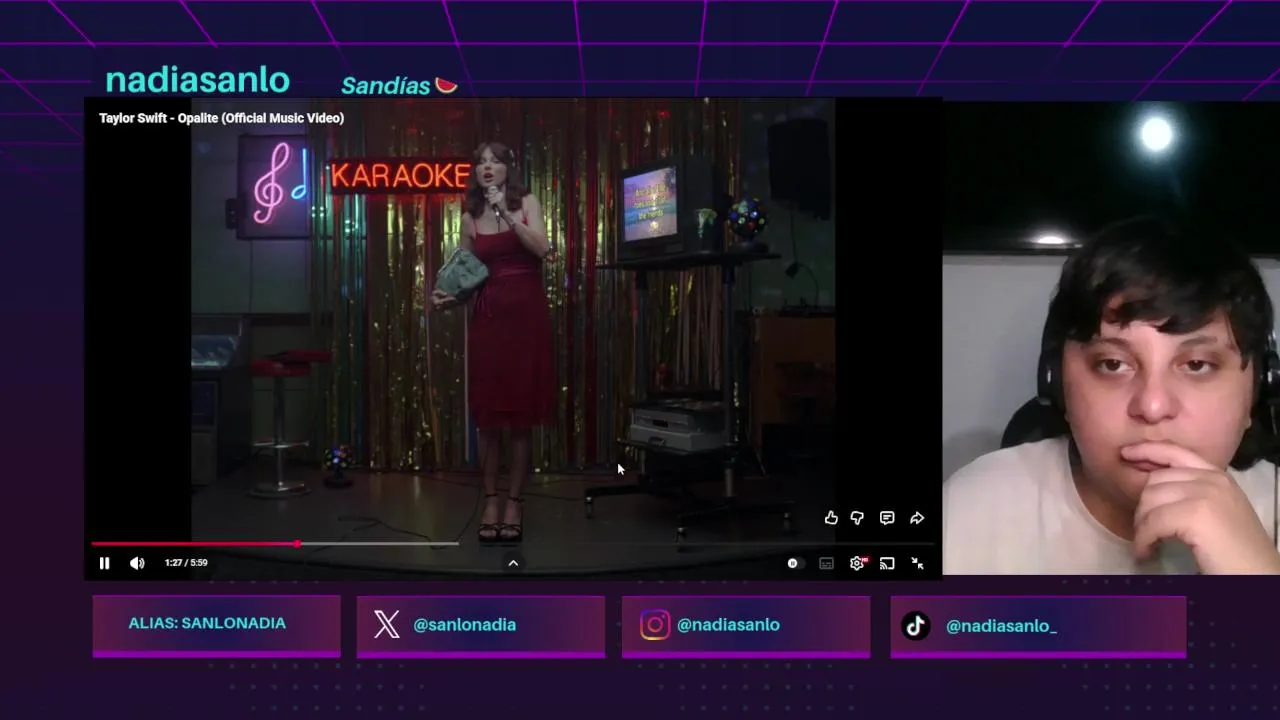Click the @nadiasanlo_ TikTok handle
The width and height of the screenshot is (1280, 720).
[1001, 626]
